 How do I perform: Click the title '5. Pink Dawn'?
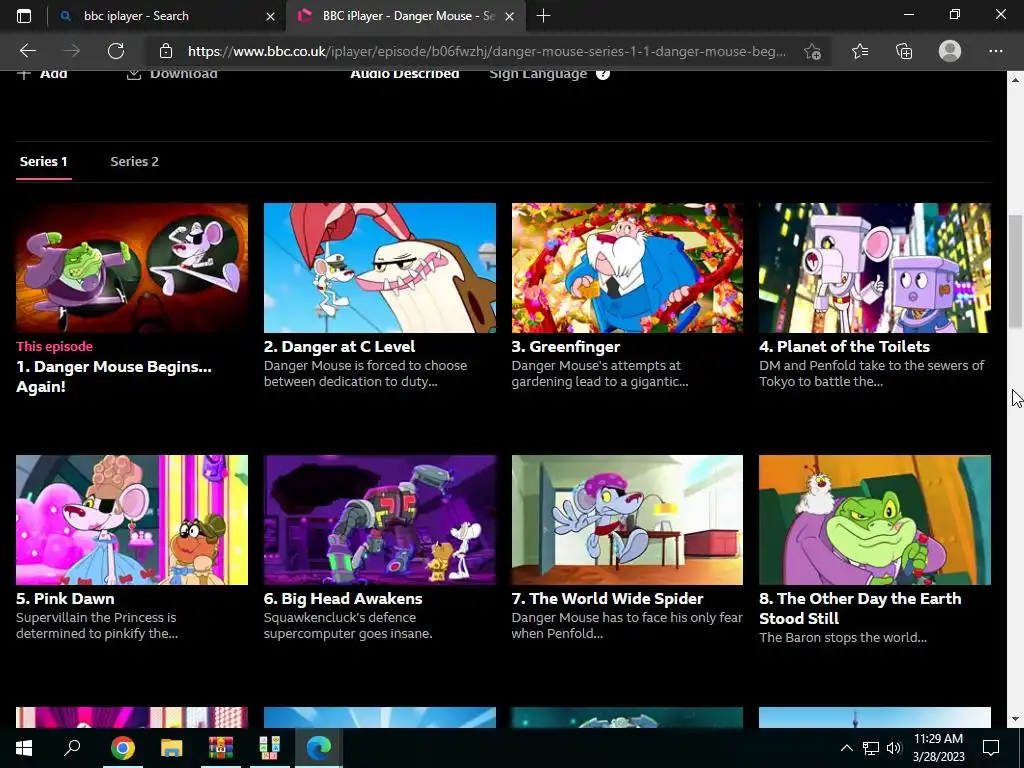click(x=65, y=599)
